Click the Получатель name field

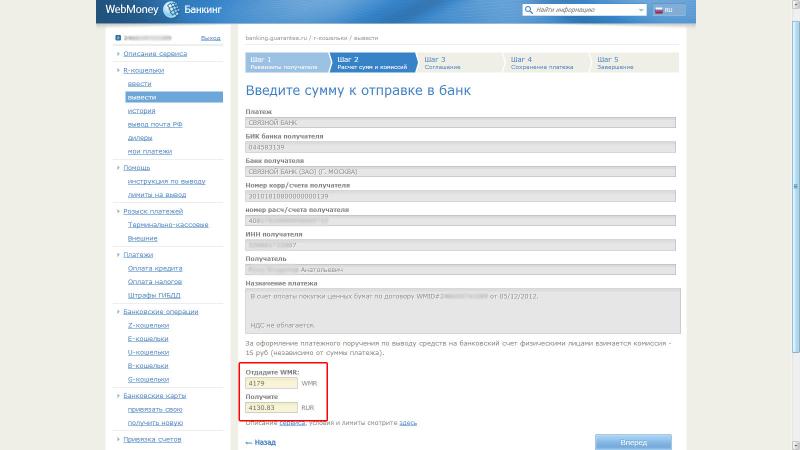click(460, 269)
